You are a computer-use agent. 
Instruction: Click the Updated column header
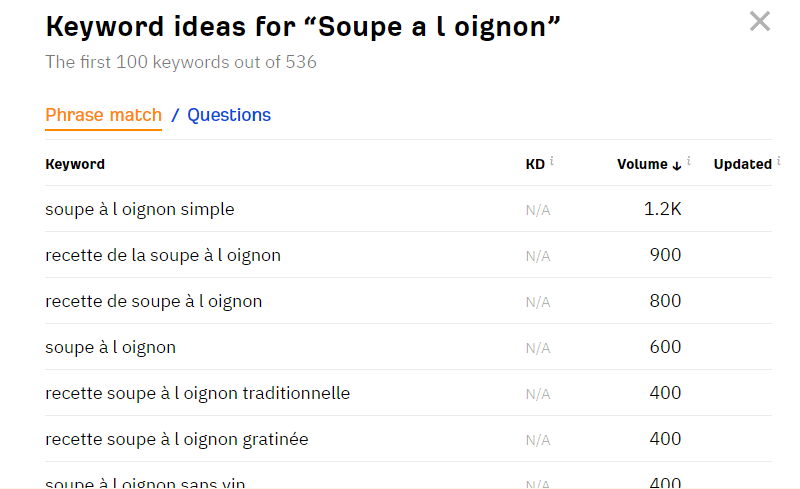pos(742,164)
